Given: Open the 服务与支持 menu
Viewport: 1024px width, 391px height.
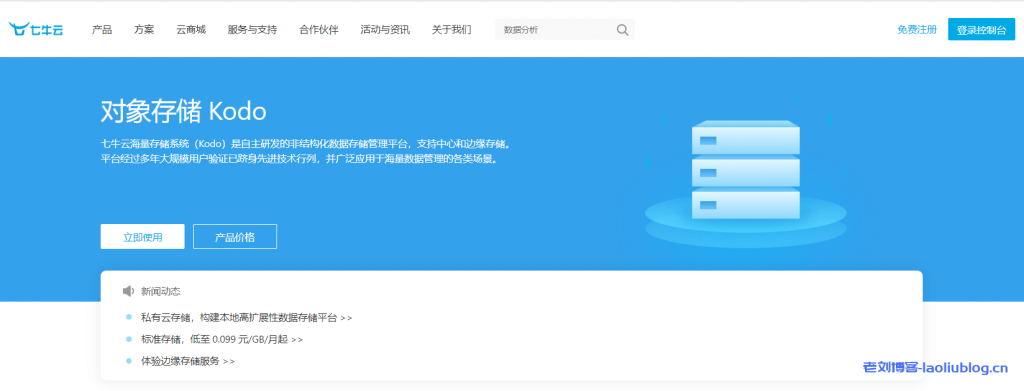Looking at the screenshot, I should [252, 29].
